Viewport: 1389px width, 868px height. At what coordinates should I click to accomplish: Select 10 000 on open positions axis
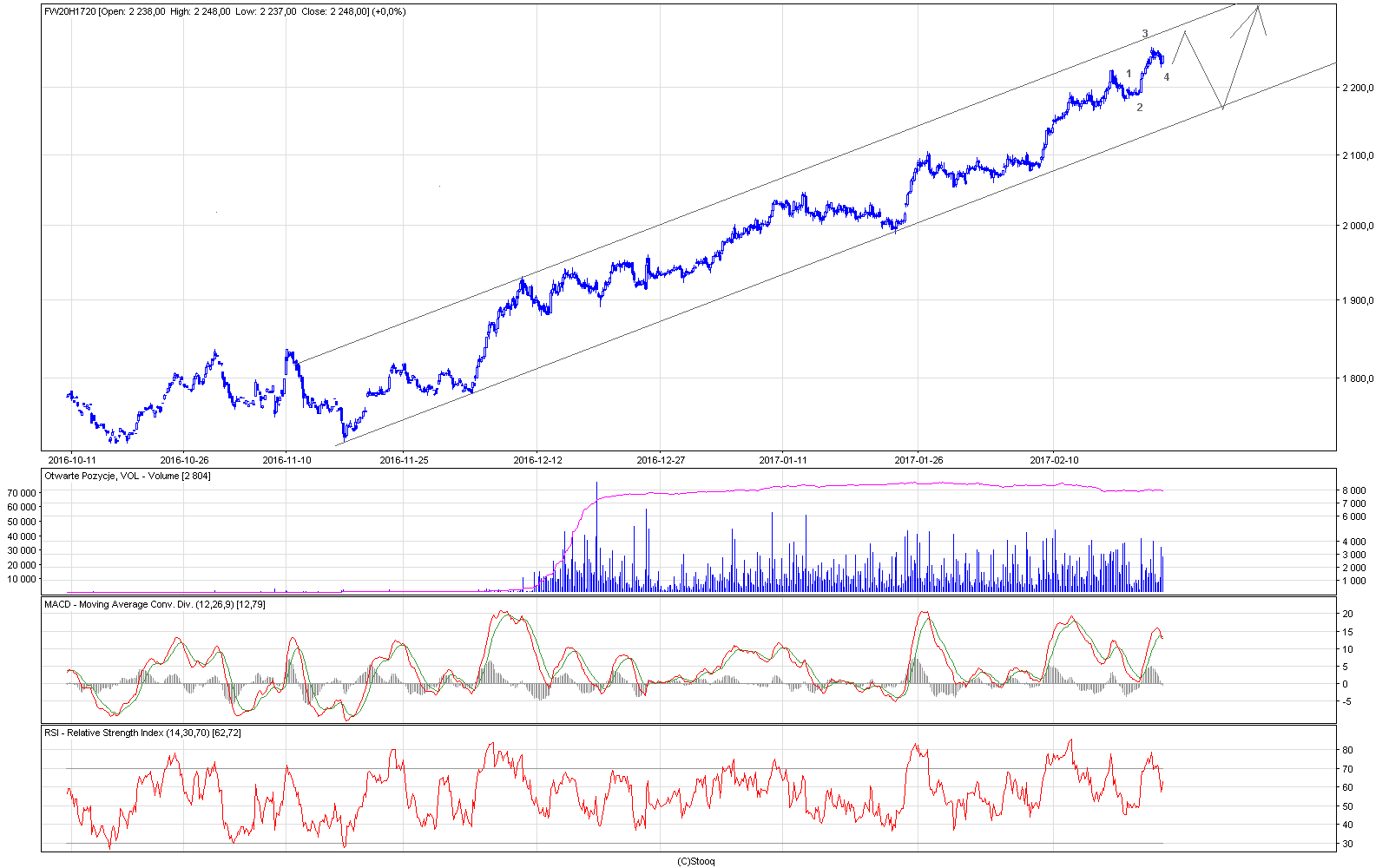21,579
